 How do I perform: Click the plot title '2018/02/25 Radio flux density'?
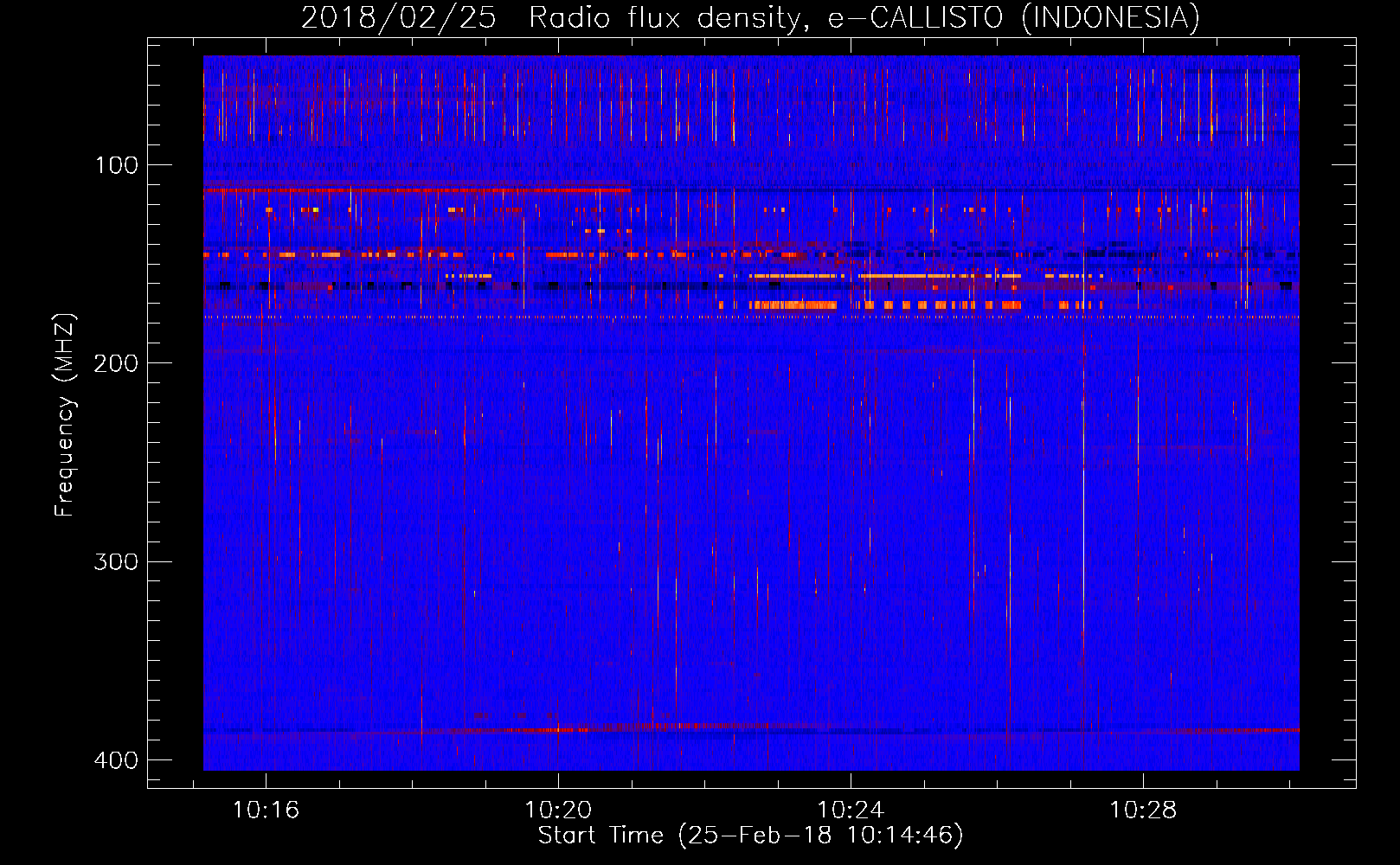[x=751, y=17]
